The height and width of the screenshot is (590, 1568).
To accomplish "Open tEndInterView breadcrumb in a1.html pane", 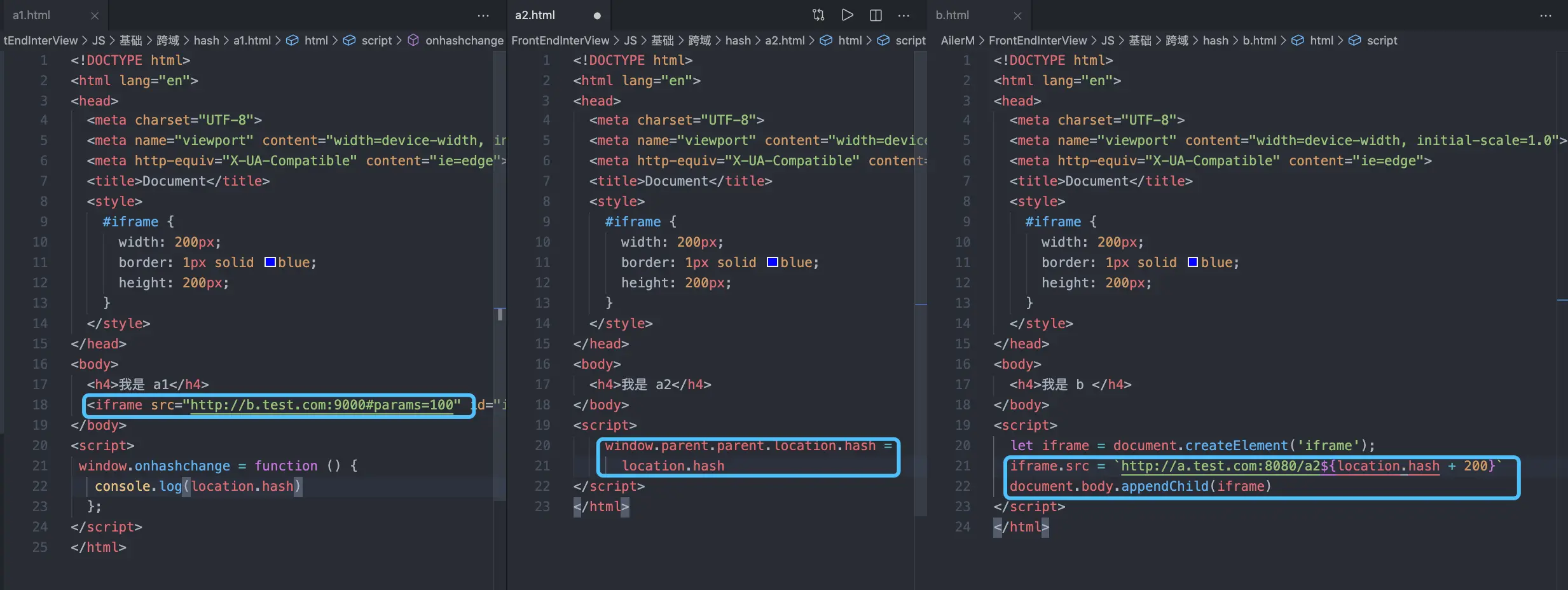I will (41, 40).
